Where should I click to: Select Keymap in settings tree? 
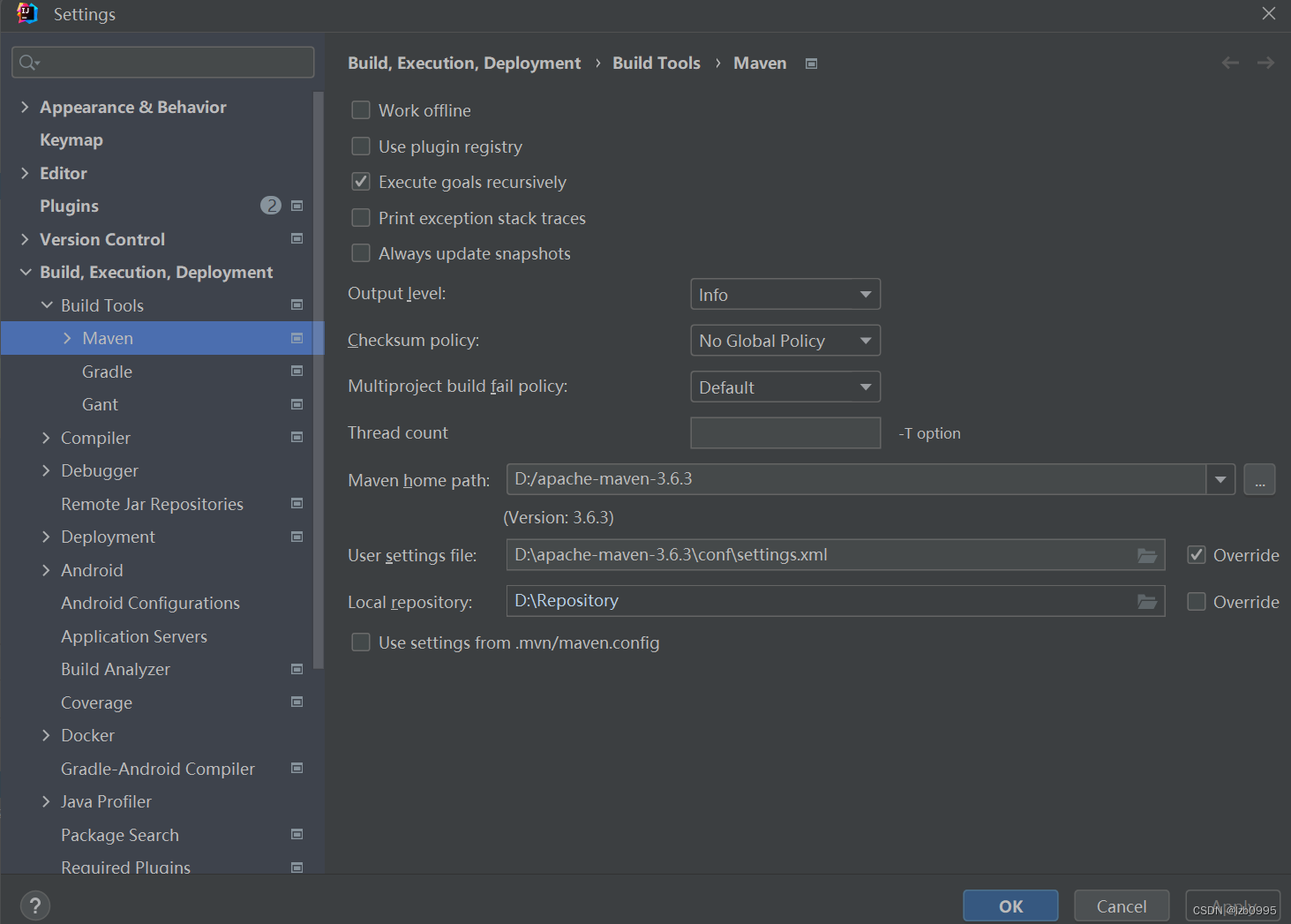click(71, 139)
